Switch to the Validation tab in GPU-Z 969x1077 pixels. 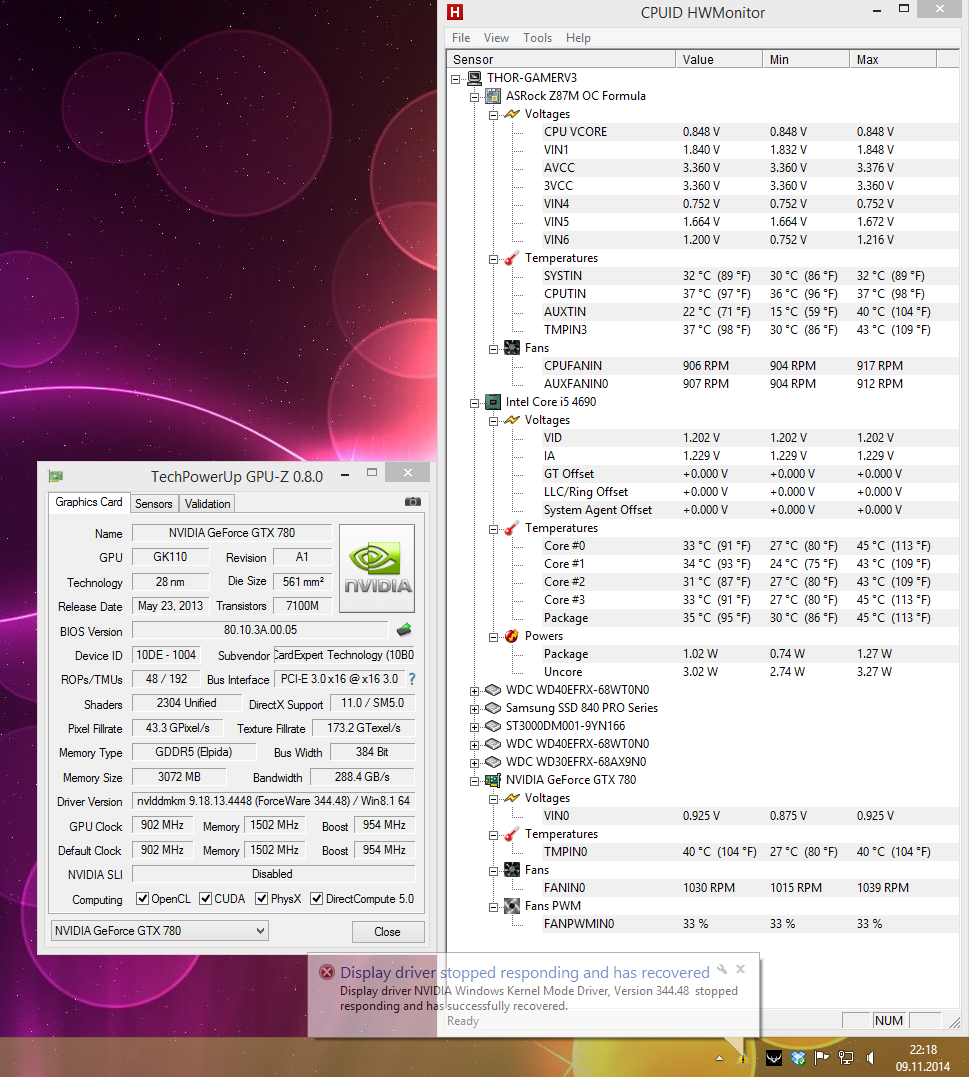[207, 503]
